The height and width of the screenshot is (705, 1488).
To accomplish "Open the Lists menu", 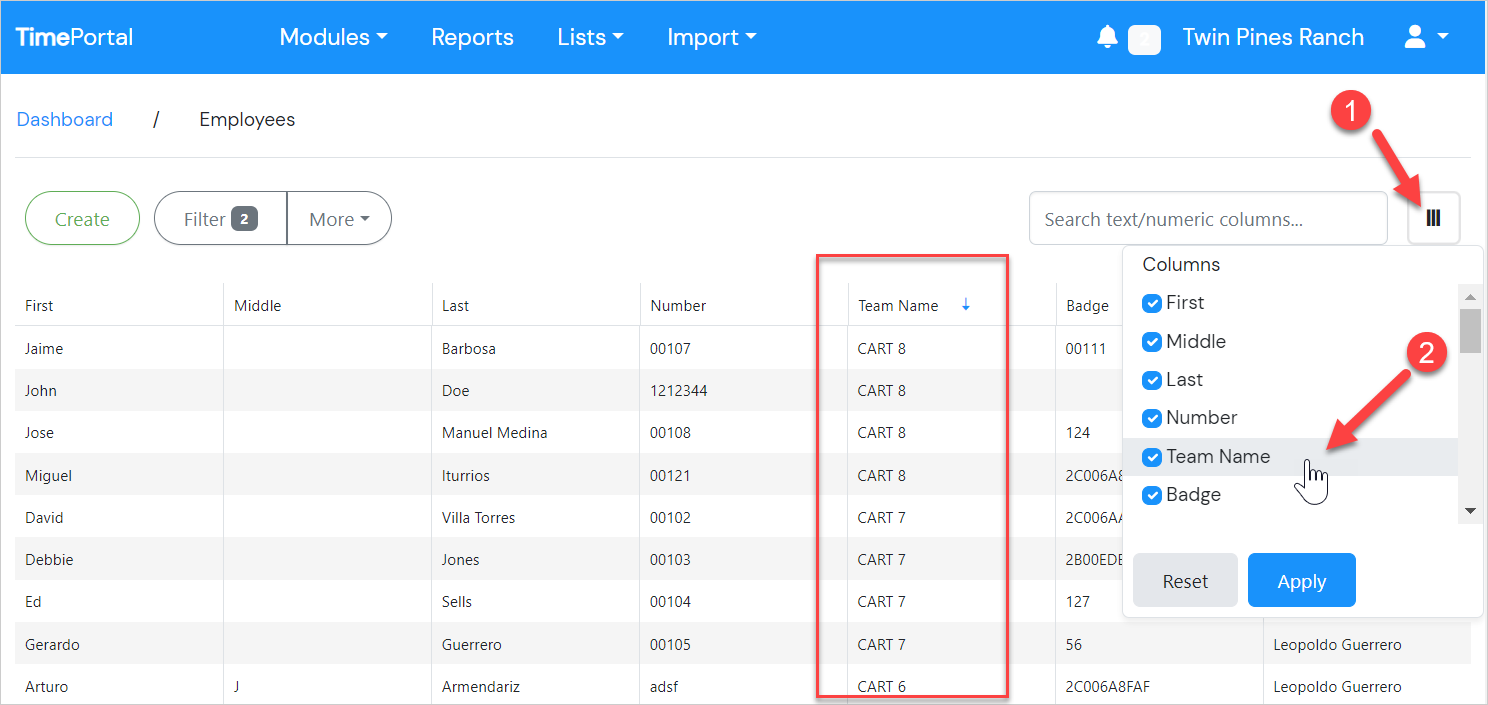I will point(590,38).
